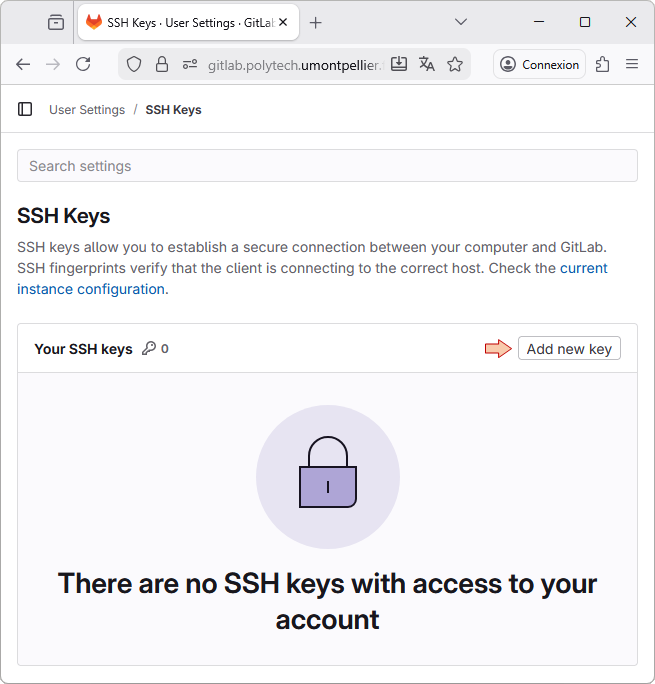Bookmark this page with the star icon

[x=455, y=64]
